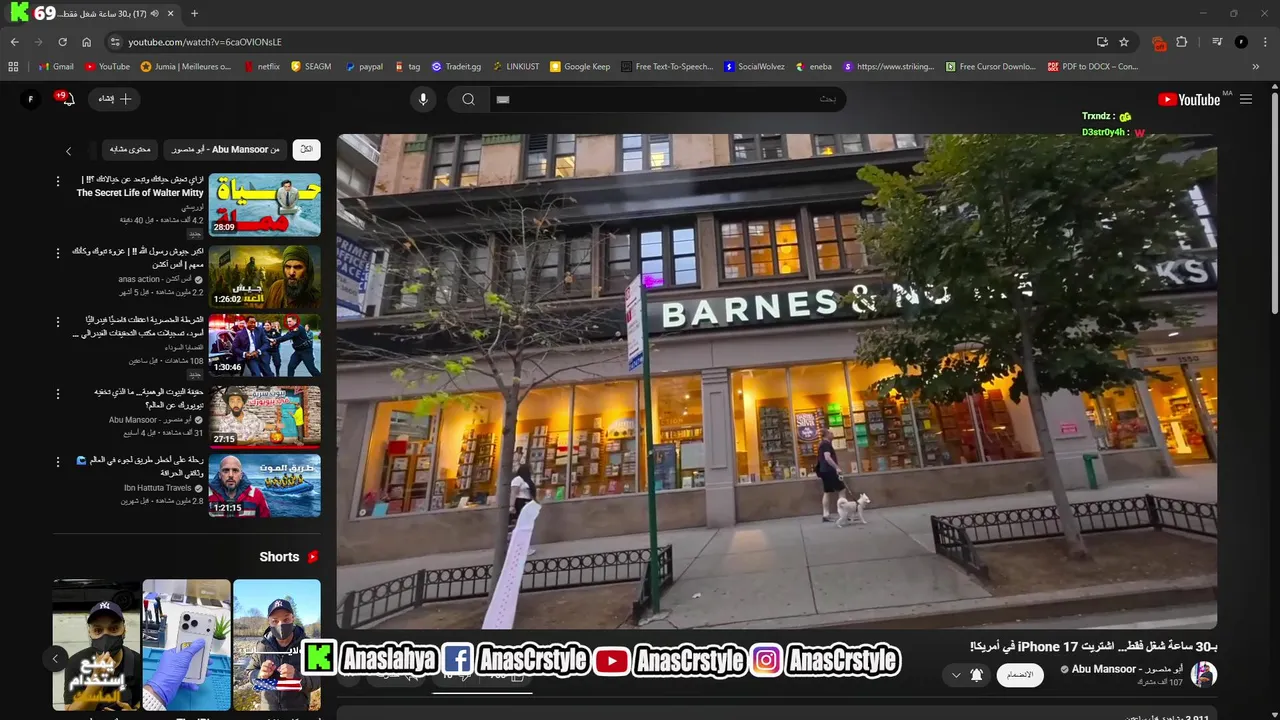This screenshot has height=720, width=1280.
Task: Open the Chrome profile avatar
Action: 1241,42
